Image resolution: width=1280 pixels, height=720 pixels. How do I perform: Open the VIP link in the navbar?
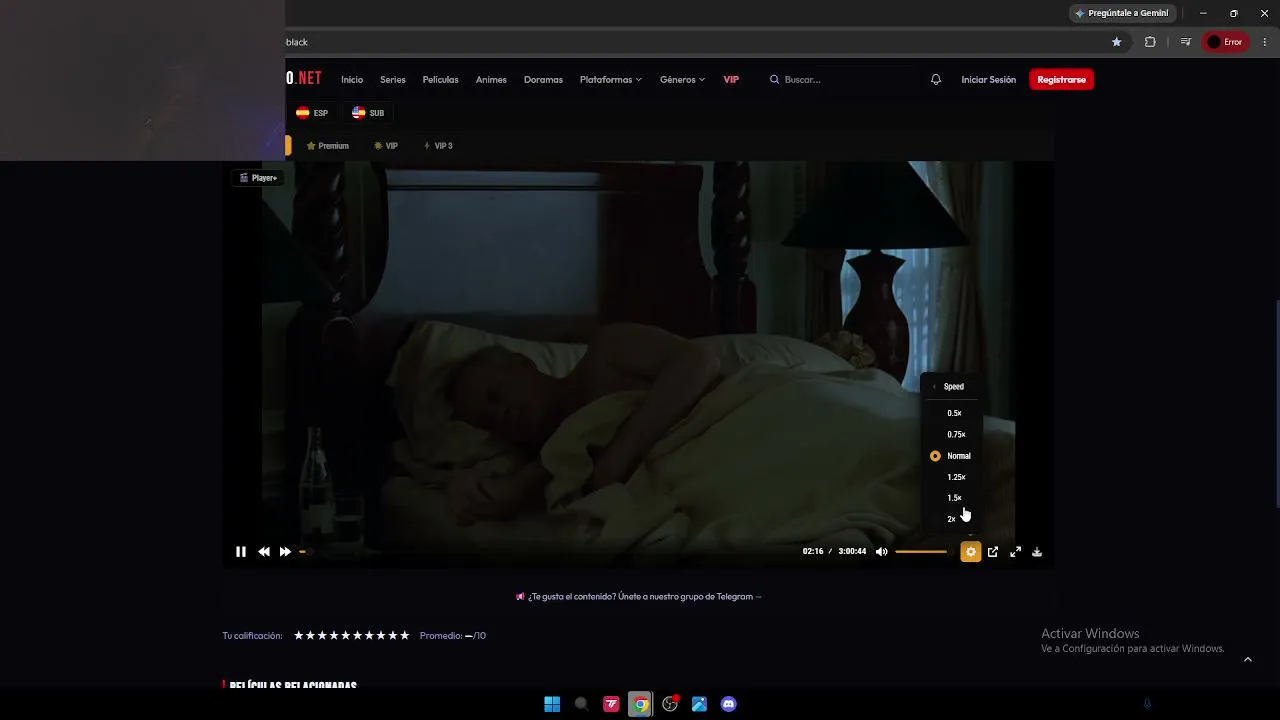pos(731,80)
